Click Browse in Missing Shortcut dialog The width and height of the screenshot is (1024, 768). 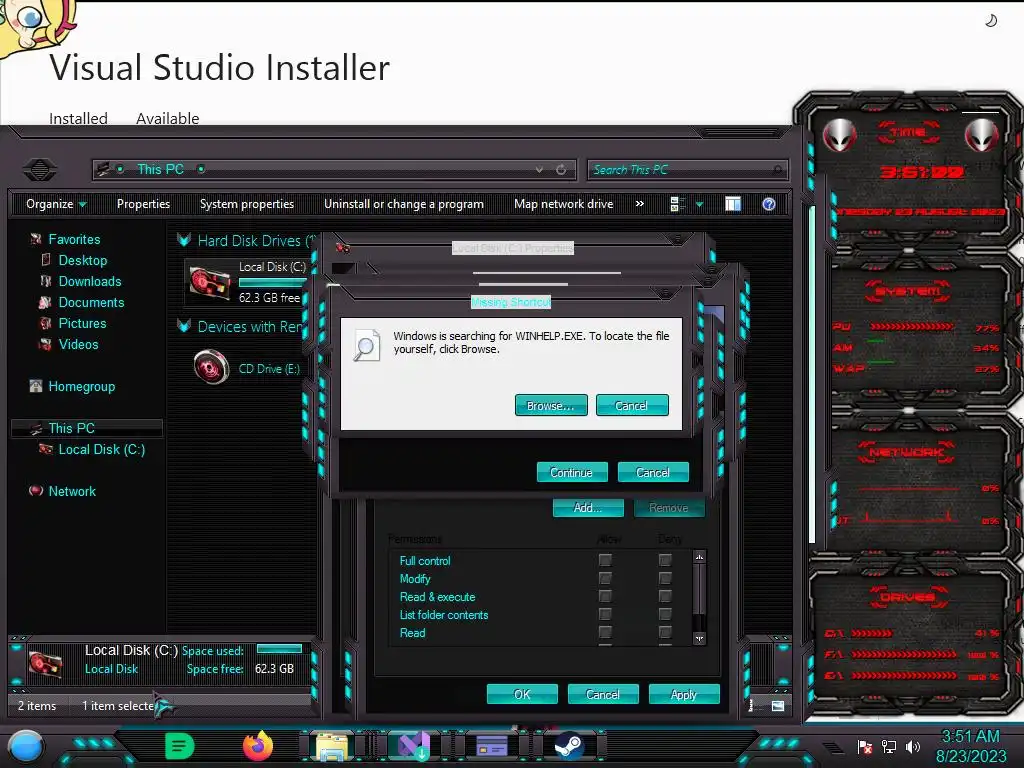pos(551,406)
